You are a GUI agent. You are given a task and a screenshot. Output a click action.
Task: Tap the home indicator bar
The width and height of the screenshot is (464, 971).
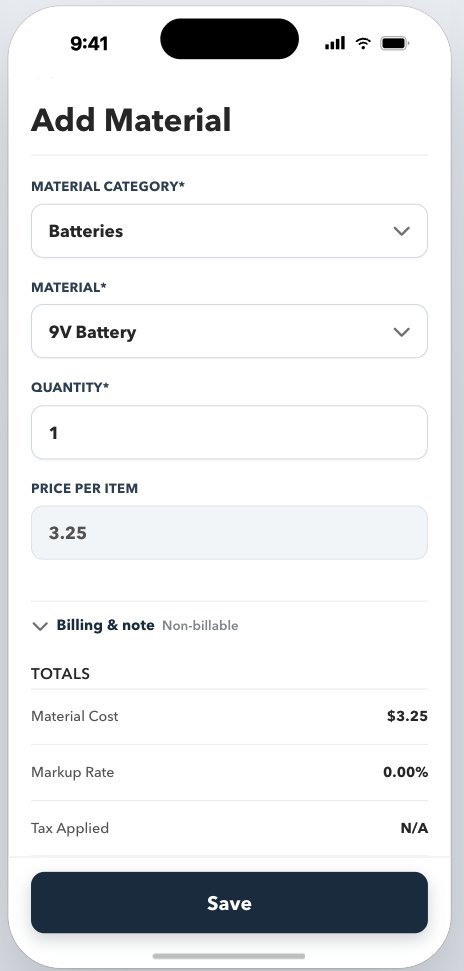tap(229, 956)
